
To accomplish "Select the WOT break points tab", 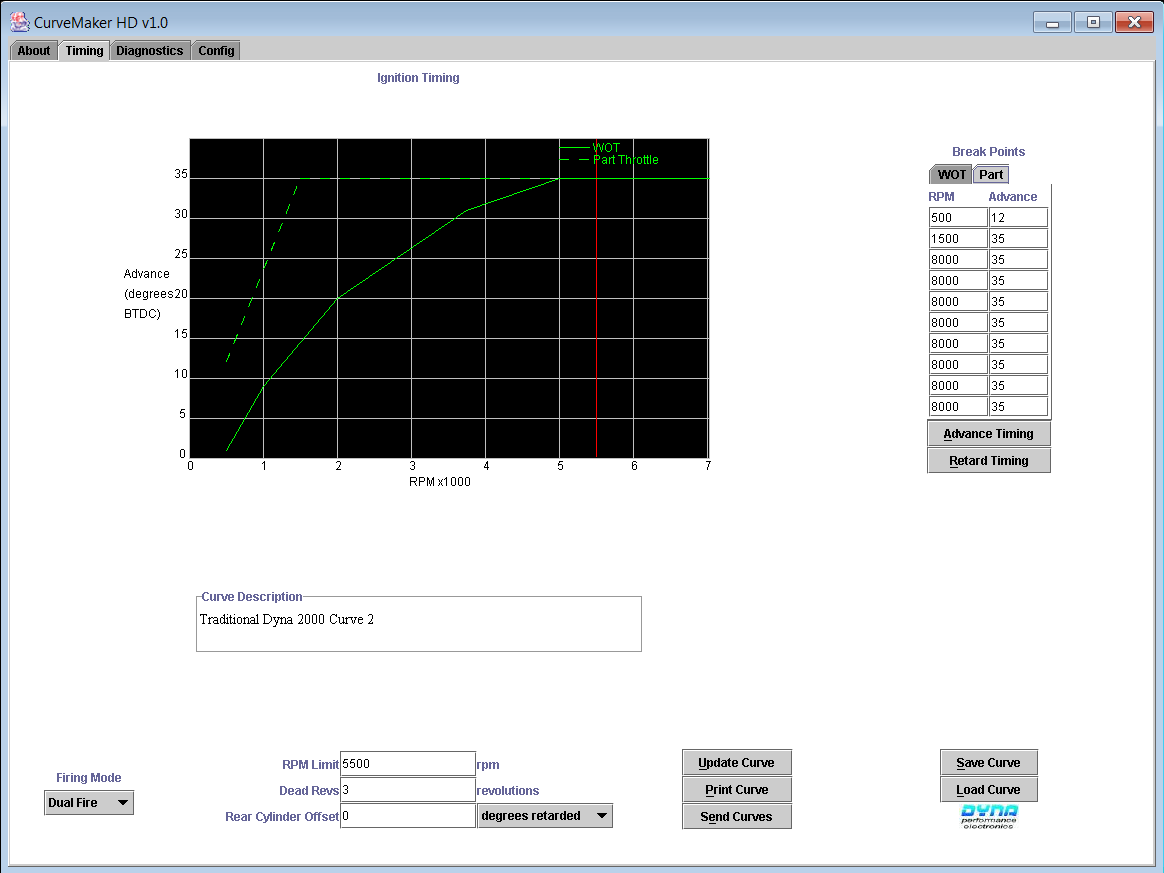I will point(951,175).
